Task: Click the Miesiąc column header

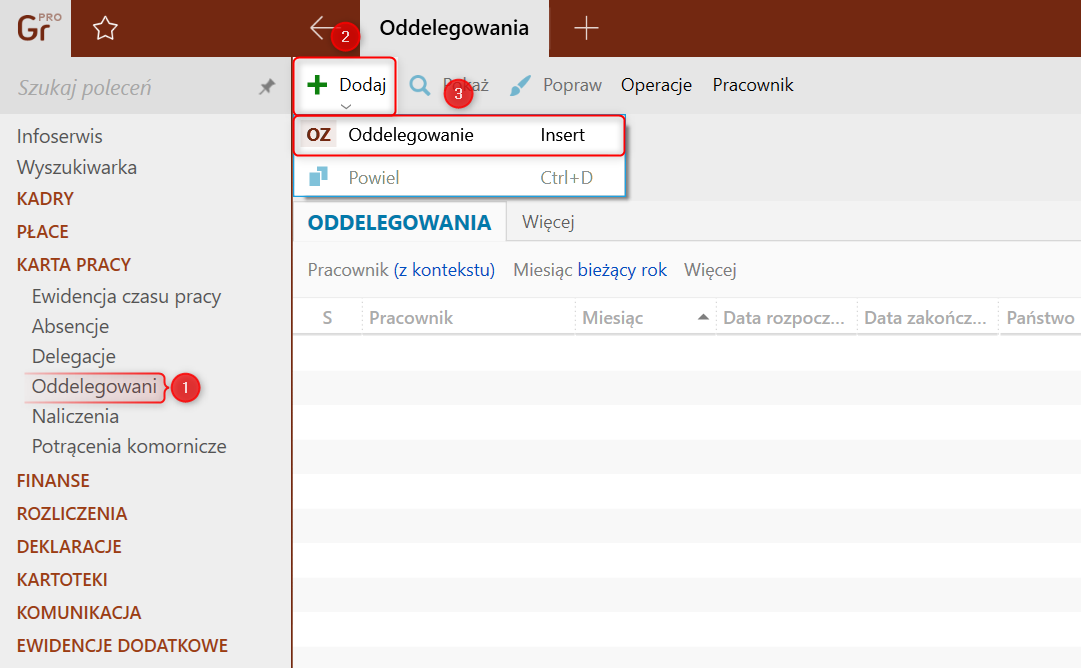Action: pyautogui.click(x=646, y=318)
